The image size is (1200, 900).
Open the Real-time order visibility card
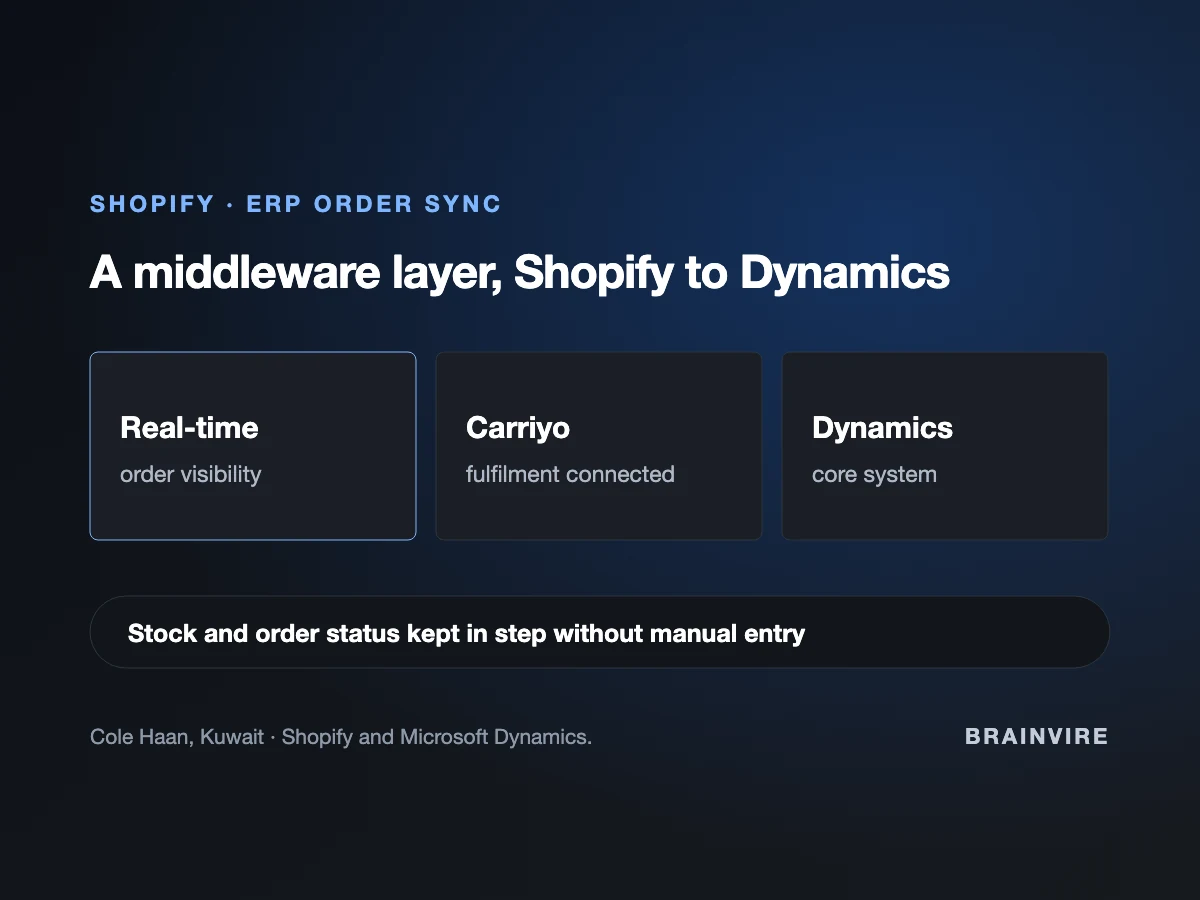(x=253, y=446)
